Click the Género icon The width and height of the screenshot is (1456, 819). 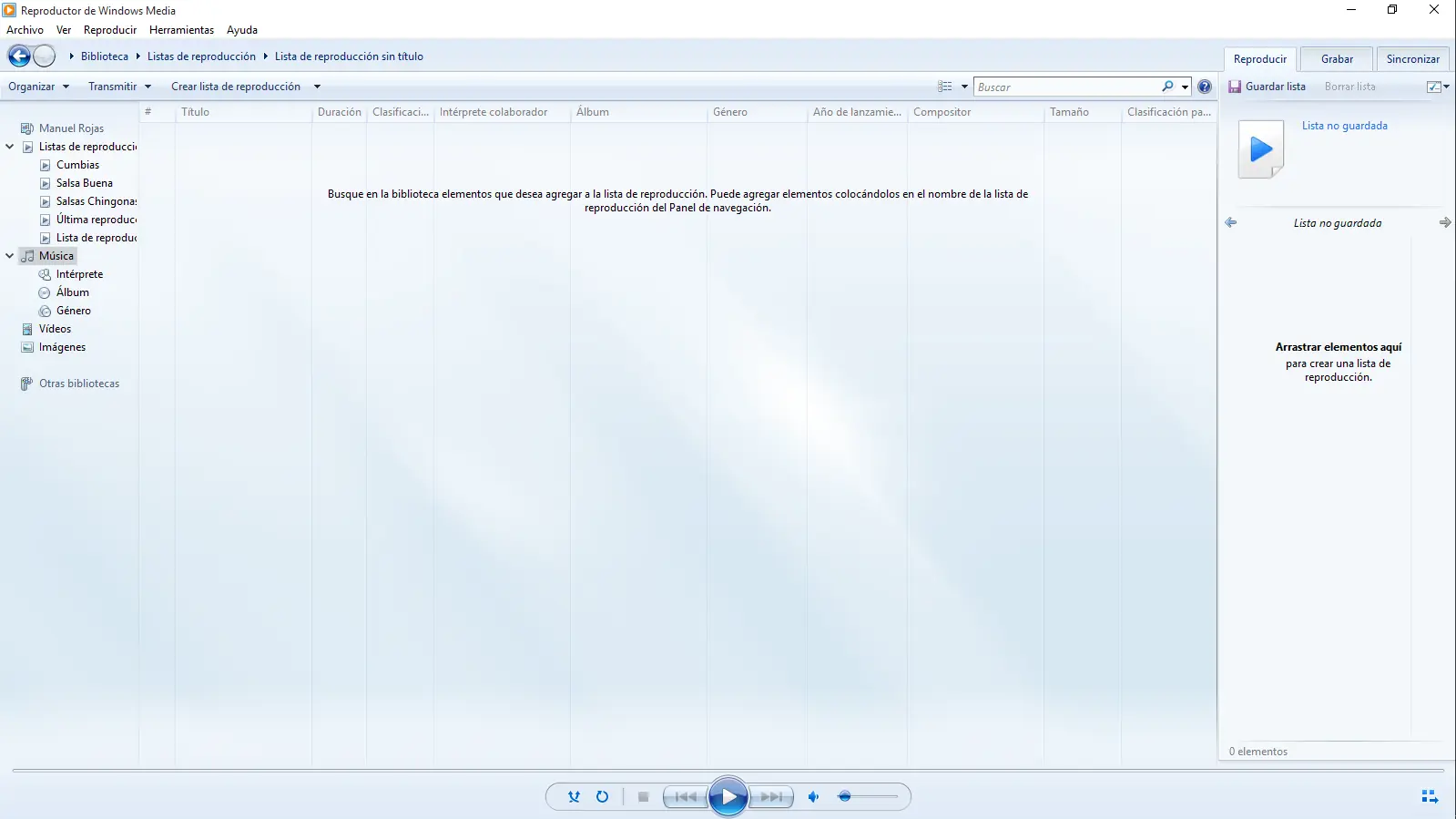(45, 311)
